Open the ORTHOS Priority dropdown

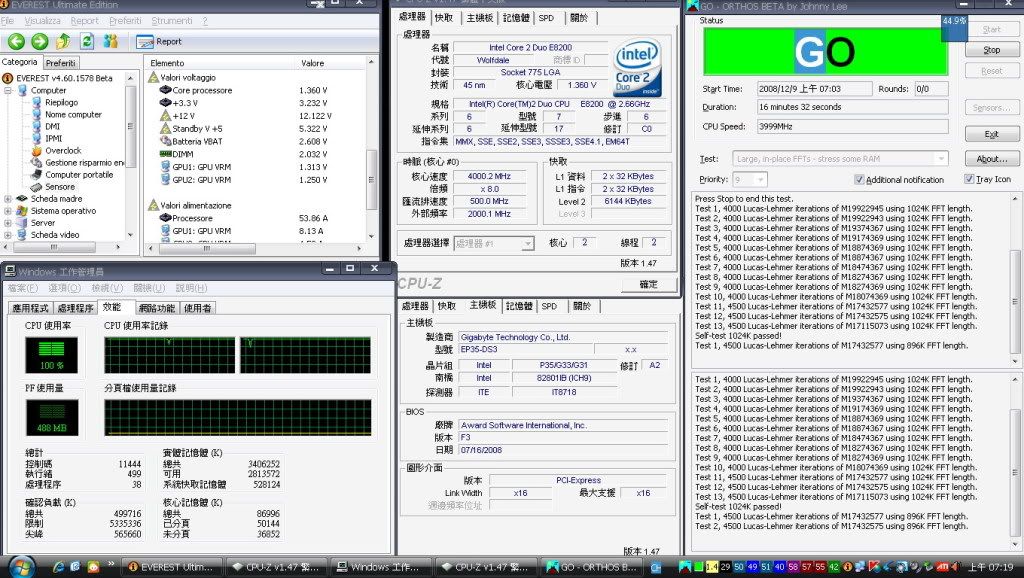click(760, 180)
